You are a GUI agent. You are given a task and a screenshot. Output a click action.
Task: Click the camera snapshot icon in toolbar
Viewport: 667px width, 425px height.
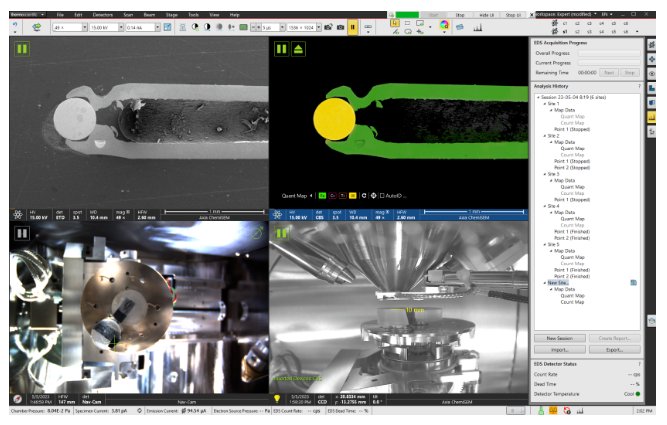tap(340, 25)
